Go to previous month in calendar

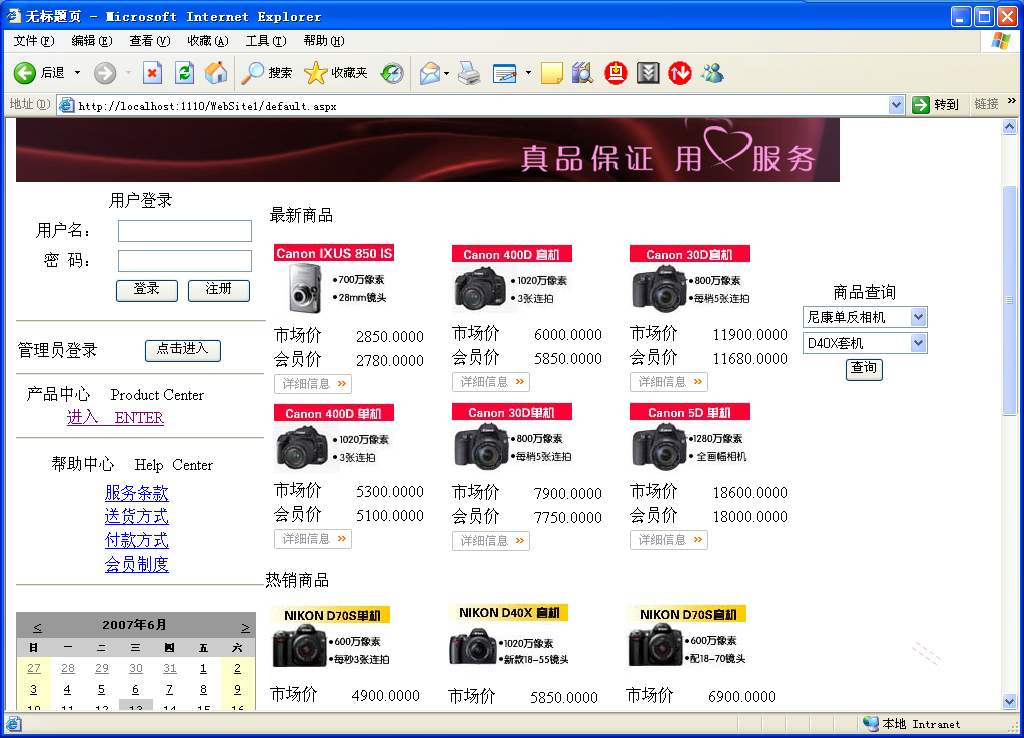(x=37, y=628)
